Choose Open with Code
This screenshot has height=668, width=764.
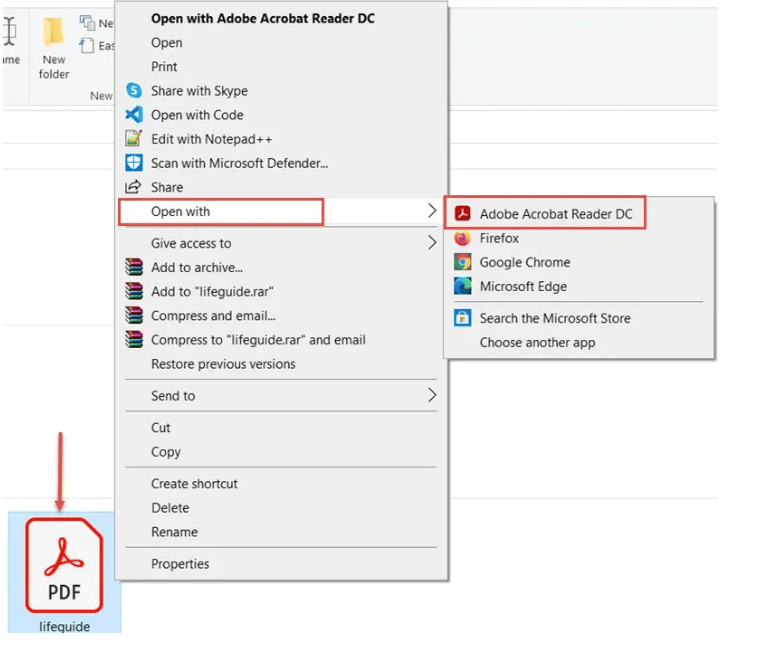click(x=281, y=115)
